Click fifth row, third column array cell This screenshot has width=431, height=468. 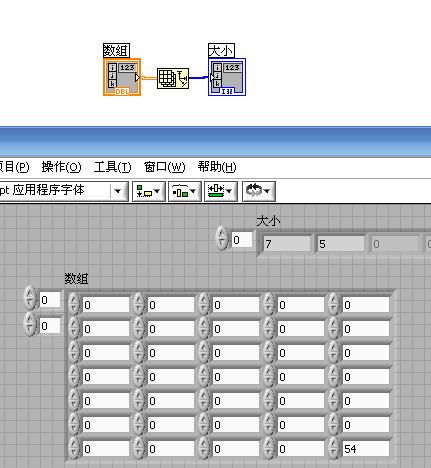(x=235, y=401)
